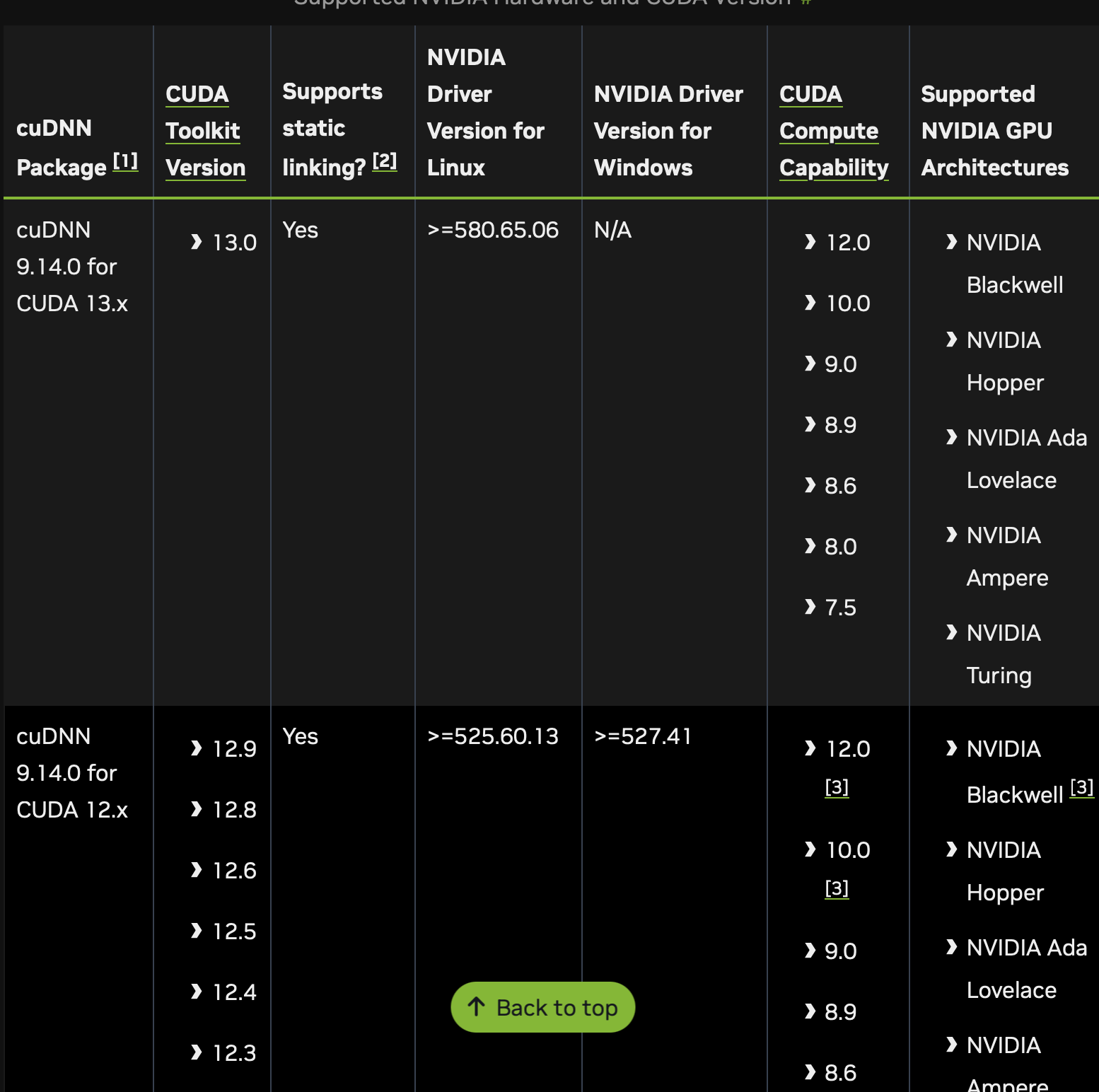Open footnote [3] next to NVIDIA Blackwell

[1082, 787]
